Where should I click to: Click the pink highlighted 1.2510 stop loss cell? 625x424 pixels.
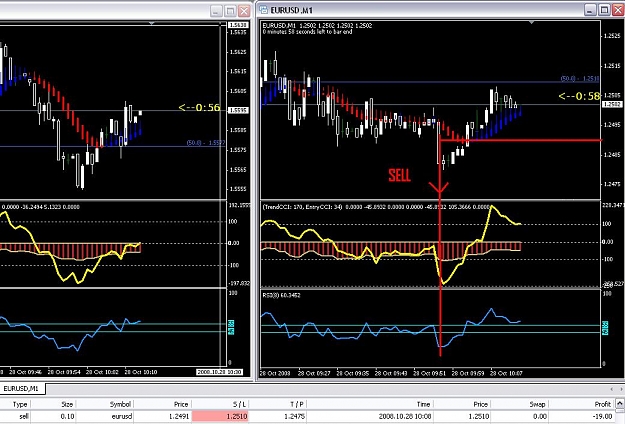click(x=220, y=416)
